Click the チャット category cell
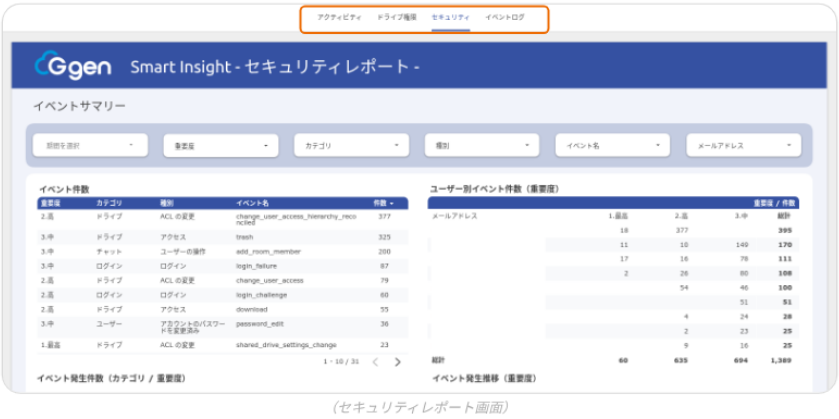The image size is (839, 419). point(109,252)
